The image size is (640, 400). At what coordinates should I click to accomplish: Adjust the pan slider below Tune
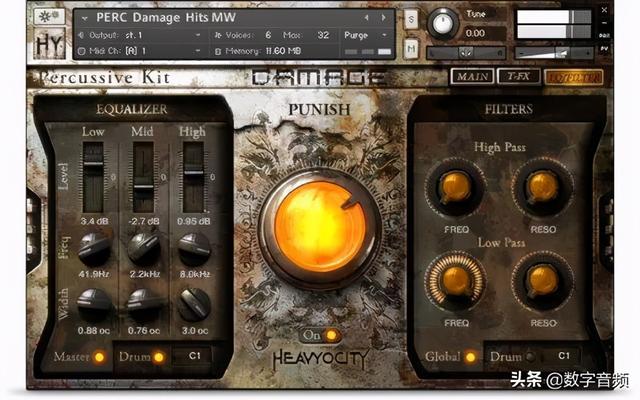466,52
